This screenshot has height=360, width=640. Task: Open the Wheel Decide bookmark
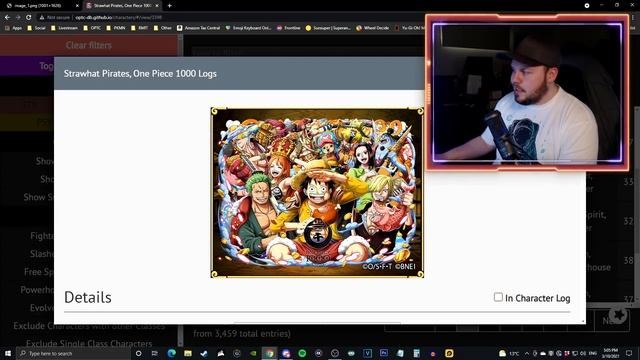[373, 28]
